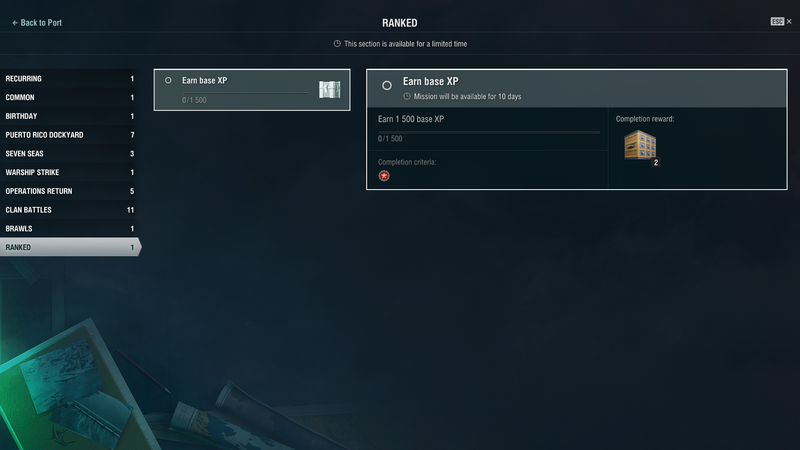This screenshot has height=450, width=800.
Task: Click the clock icon next to mission availability
Action: 407,96
